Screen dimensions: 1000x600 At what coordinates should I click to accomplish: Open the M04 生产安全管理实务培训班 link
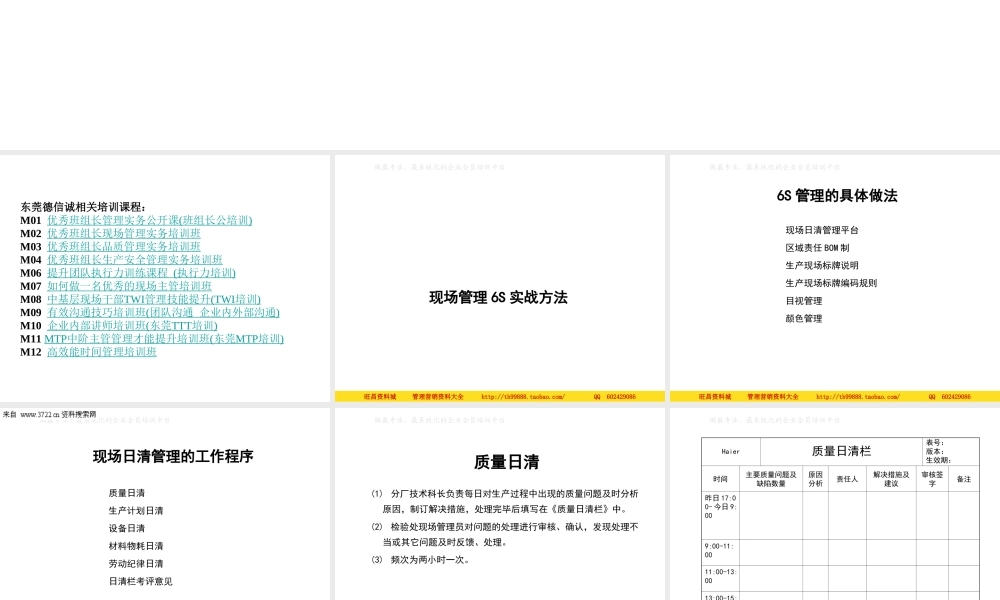click(134, 259)
